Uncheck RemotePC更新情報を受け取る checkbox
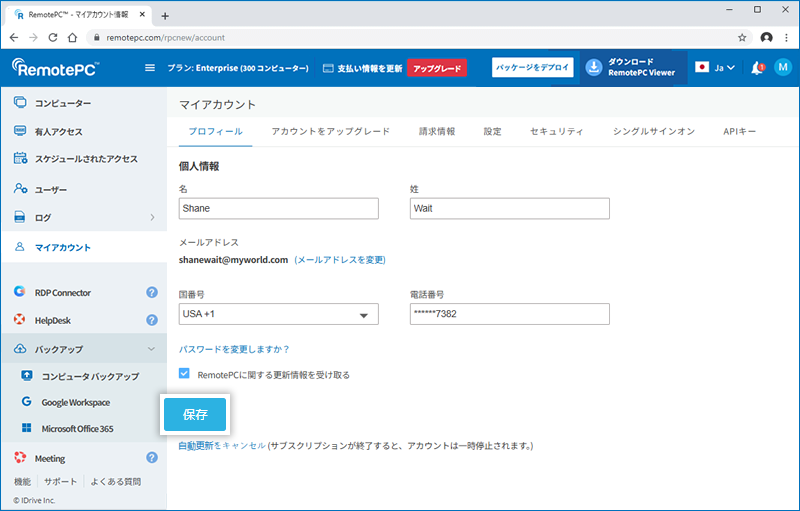The width and height of the screenshot is (800, 511). (184, 373)
